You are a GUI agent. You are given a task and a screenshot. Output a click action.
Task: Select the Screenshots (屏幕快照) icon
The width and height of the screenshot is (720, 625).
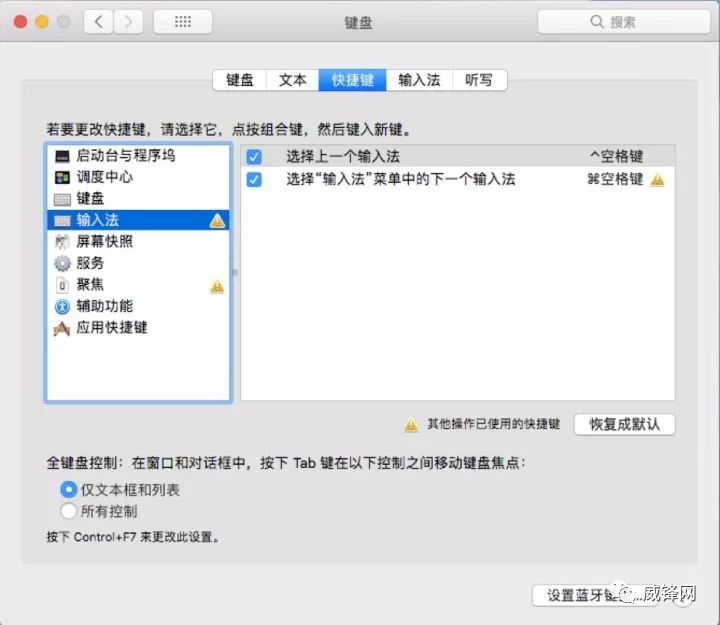coord(62,241)
